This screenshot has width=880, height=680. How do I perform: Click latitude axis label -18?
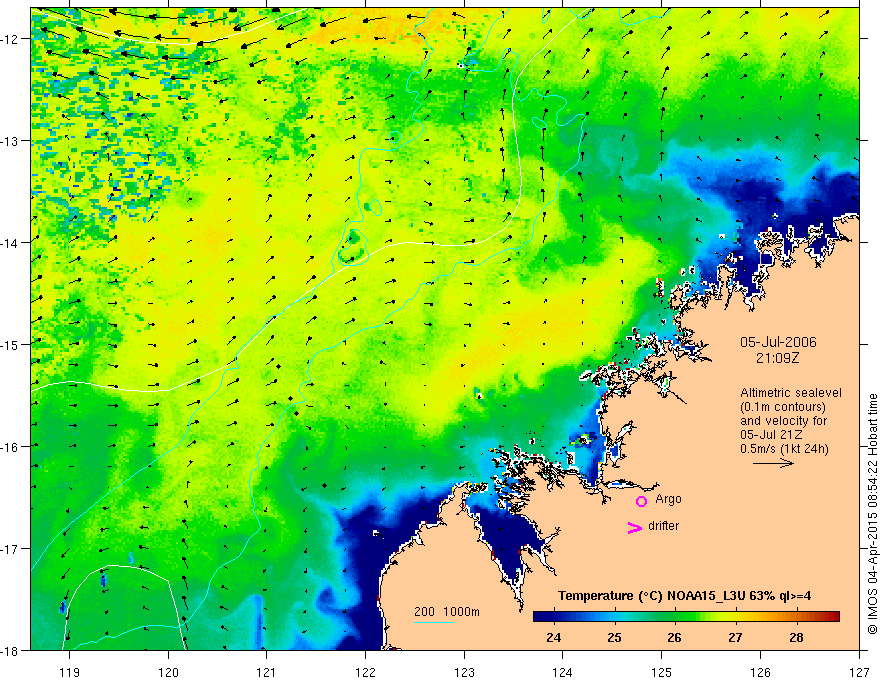pyautogui.click(x=11, y=651)
